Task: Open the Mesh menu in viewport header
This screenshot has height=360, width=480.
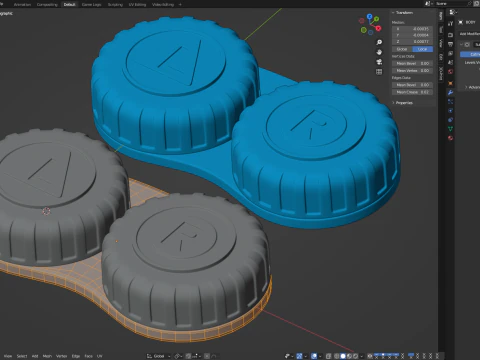Action: 47,356
